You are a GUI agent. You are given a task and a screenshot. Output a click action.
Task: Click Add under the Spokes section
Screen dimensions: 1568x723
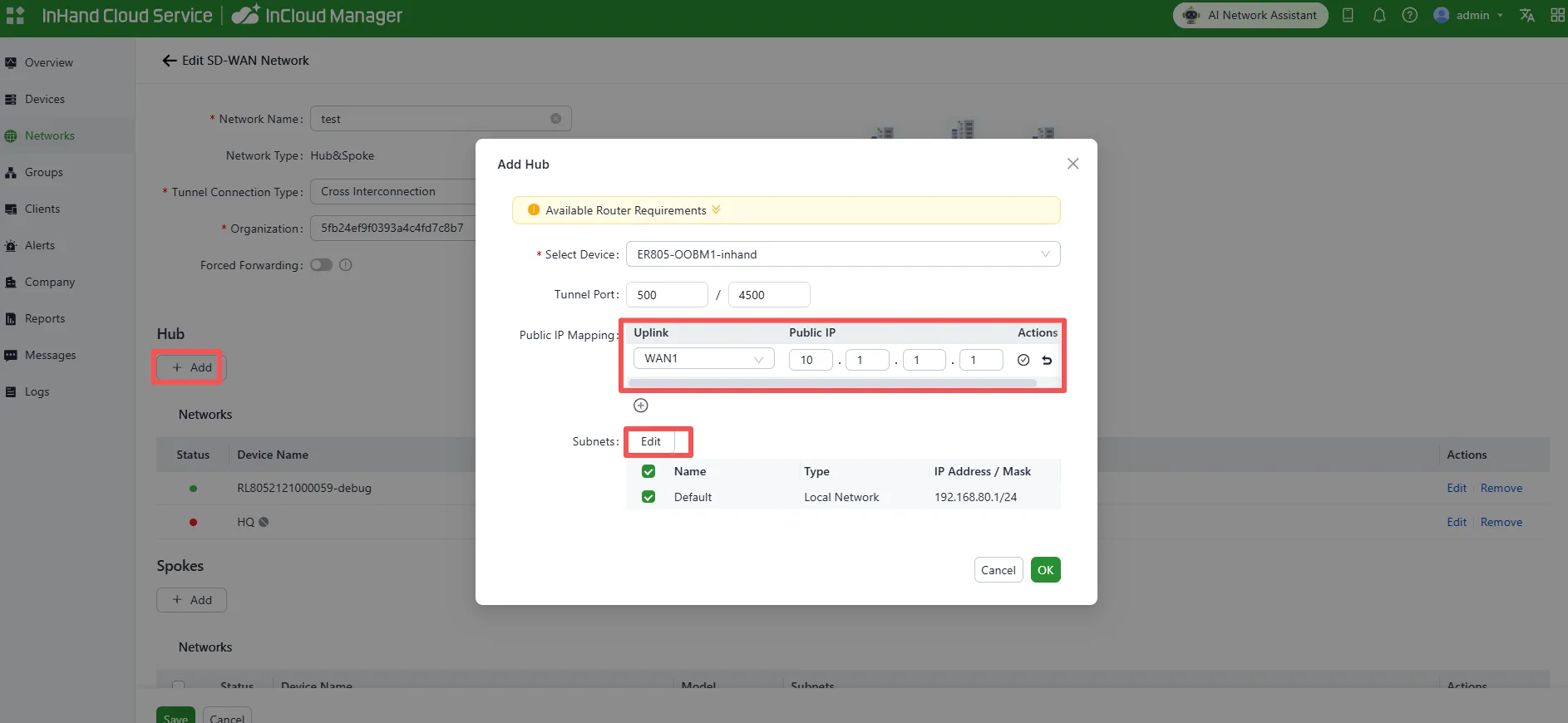(x=191, y=600)
